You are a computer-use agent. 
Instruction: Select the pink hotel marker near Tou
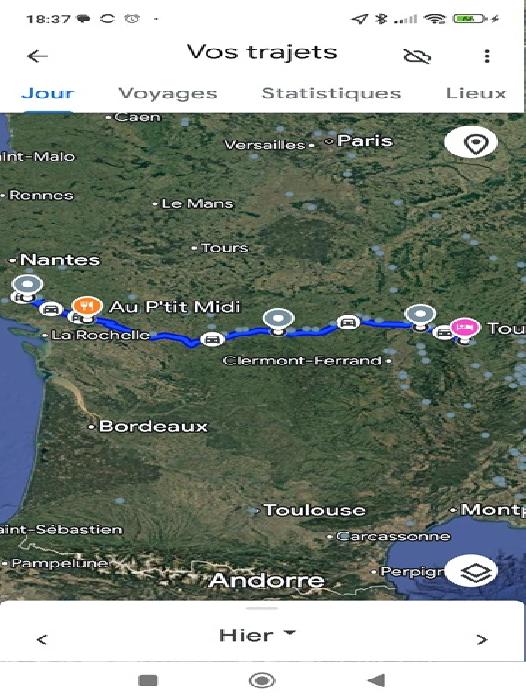[465, 329]
